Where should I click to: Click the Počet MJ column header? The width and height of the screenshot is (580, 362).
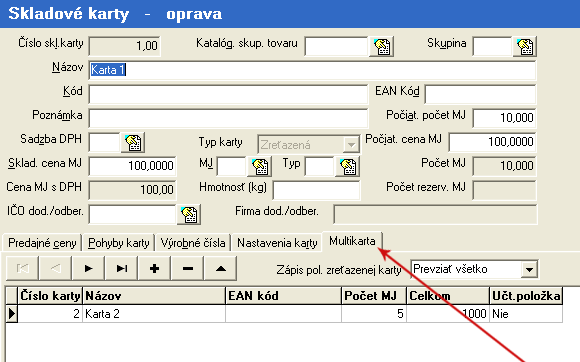pos(374,296)
